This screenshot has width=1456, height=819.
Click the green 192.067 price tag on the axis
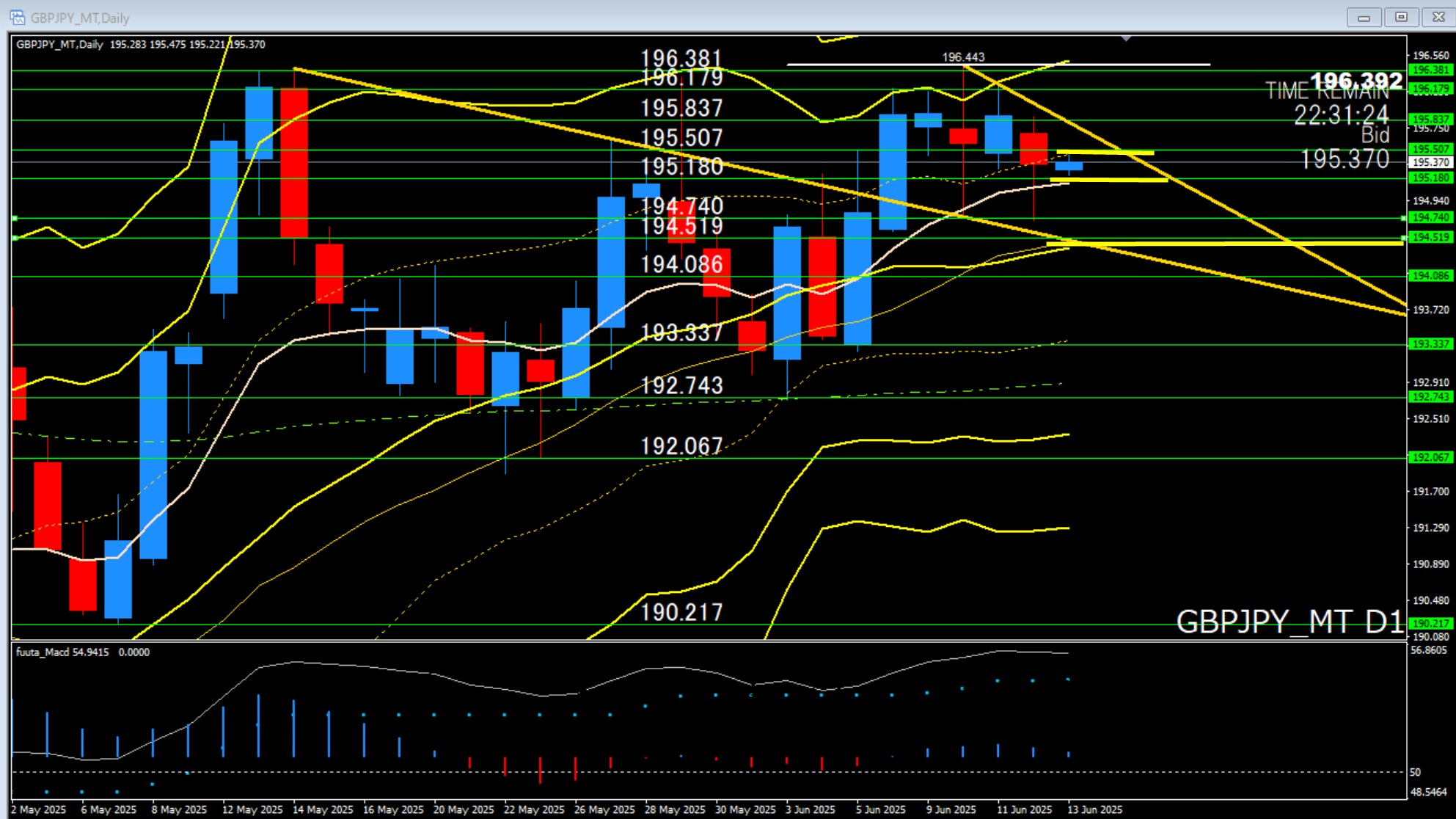click(1430, 457)
